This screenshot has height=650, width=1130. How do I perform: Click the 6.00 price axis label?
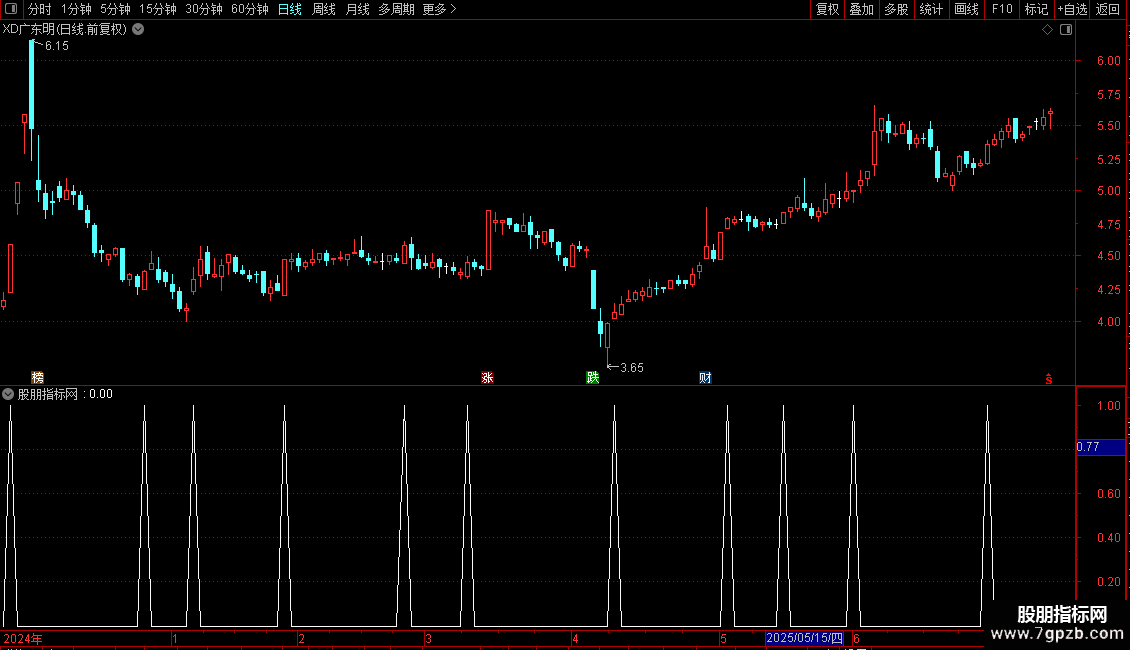1108,61
